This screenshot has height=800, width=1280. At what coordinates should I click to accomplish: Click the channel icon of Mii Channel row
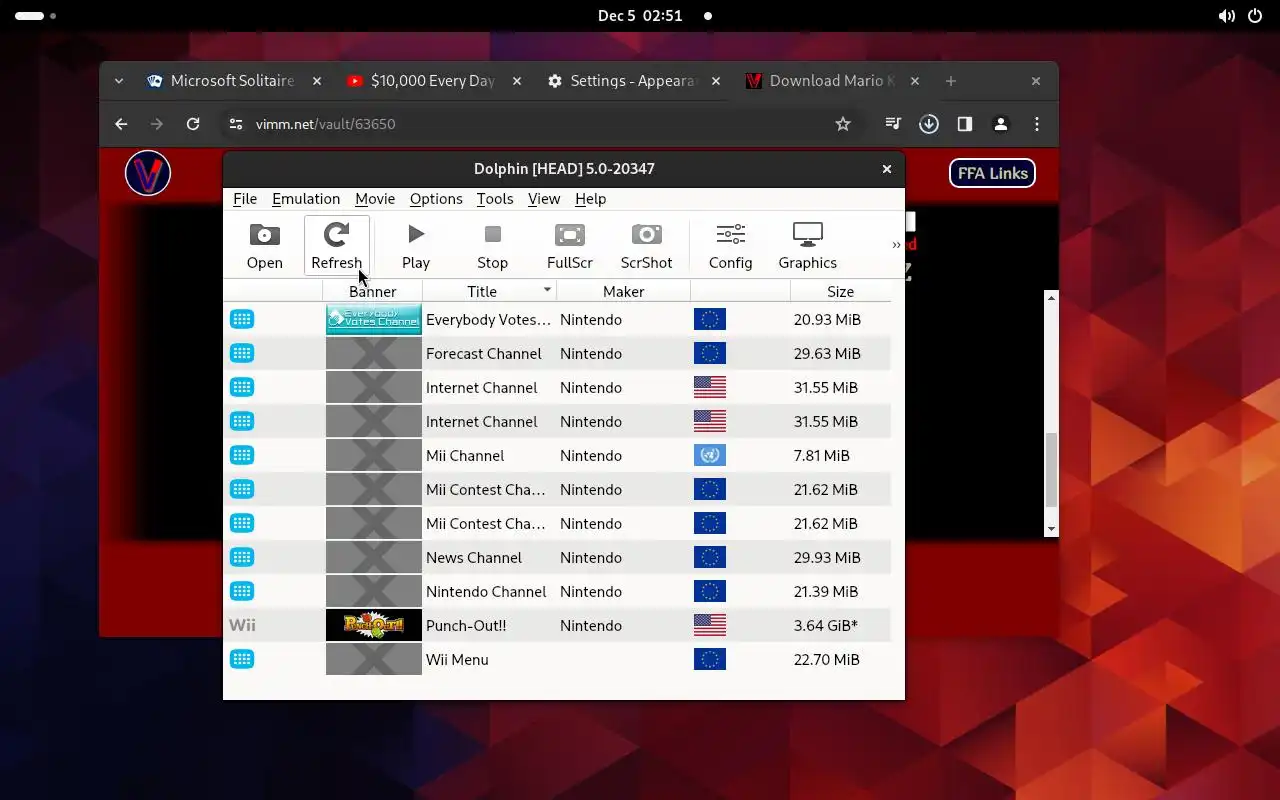tap(242, 455)
